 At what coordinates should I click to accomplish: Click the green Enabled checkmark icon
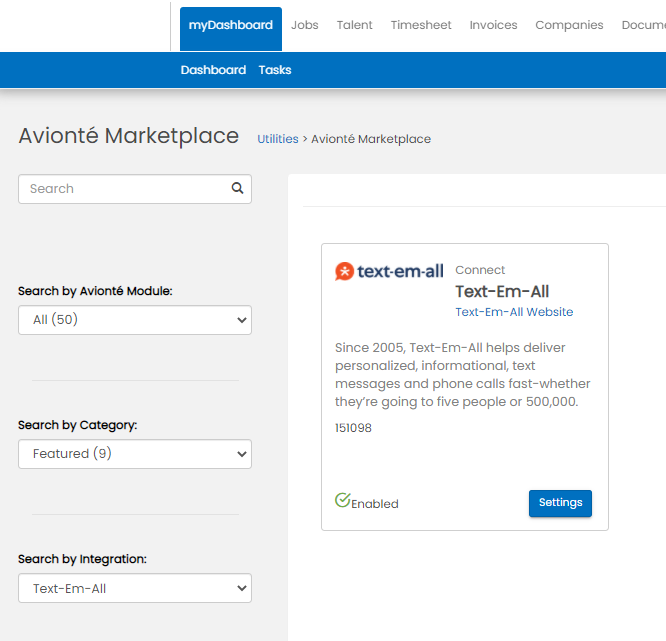coord(342,500)
